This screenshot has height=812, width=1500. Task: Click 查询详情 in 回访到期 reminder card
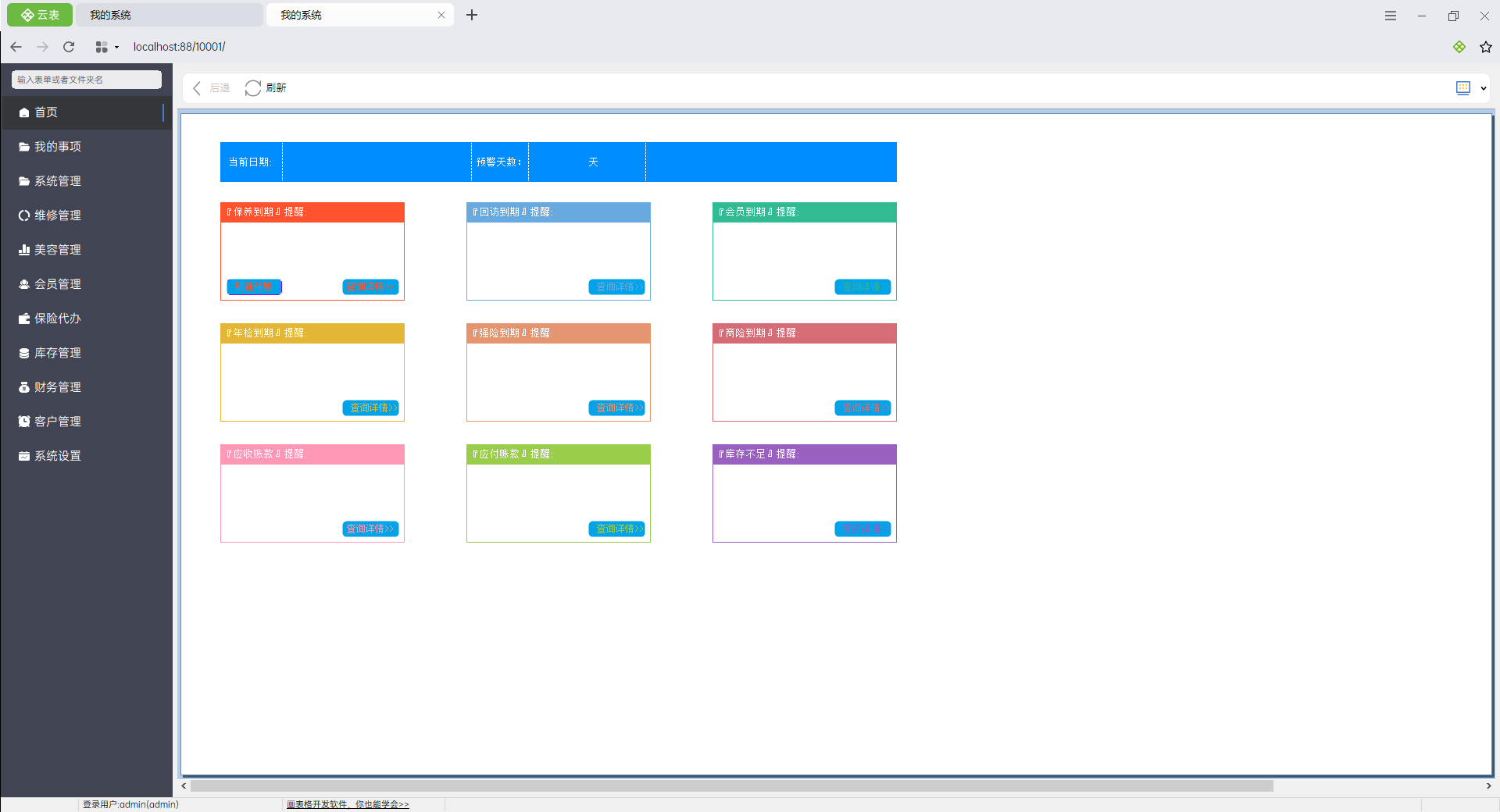tap(616, 287)
